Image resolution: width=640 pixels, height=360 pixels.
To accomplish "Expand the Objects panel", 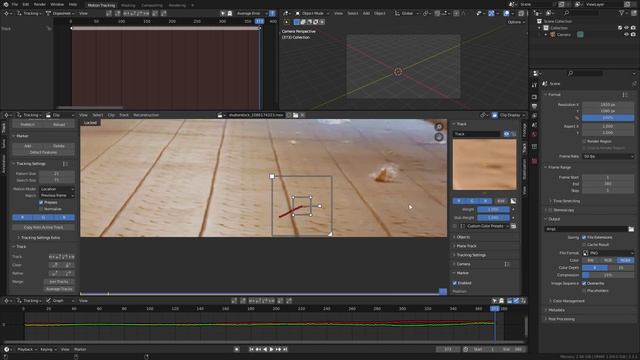I will click(x=463, y=237).
